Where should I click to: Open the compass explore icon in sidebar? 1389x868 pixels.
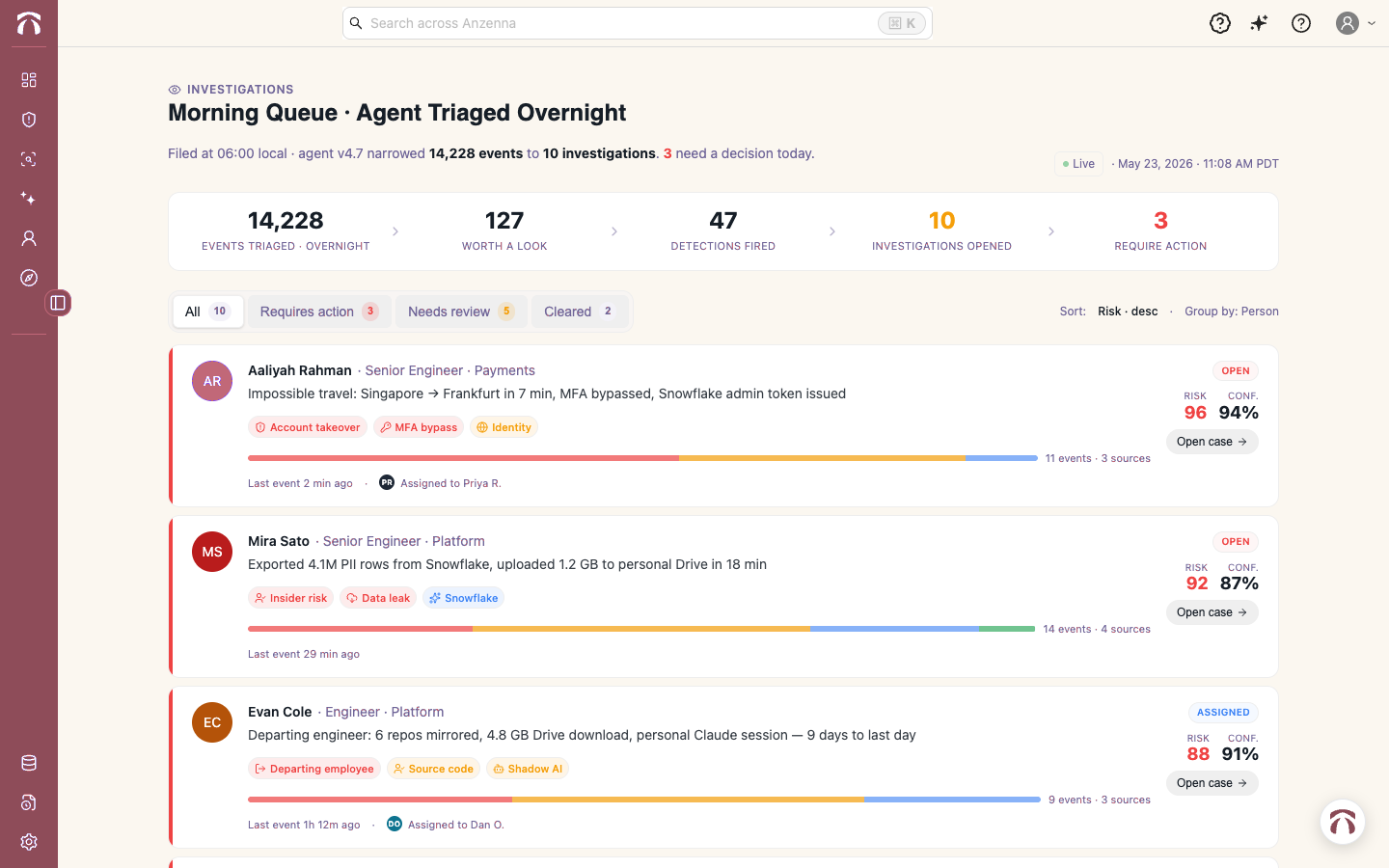[29, 278]
